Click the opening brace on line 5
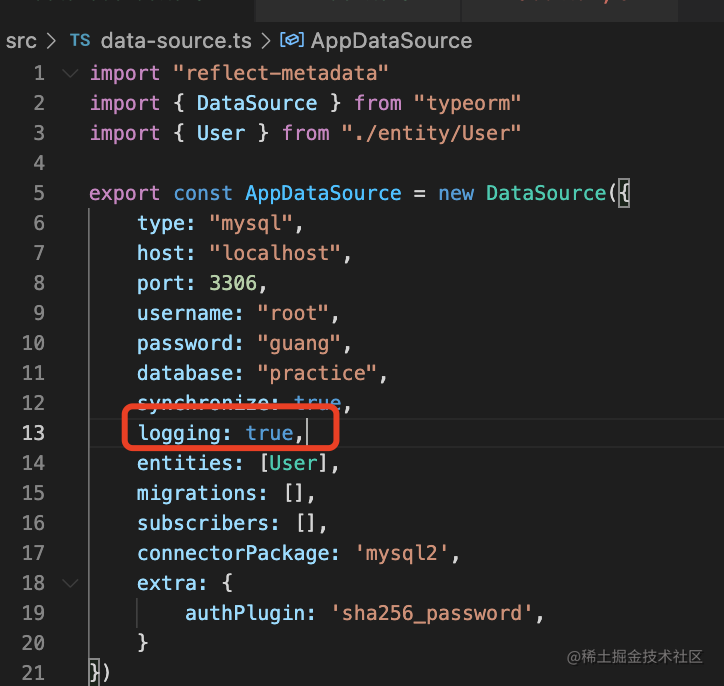Viewport: 724px width, 686px height. 624,193
